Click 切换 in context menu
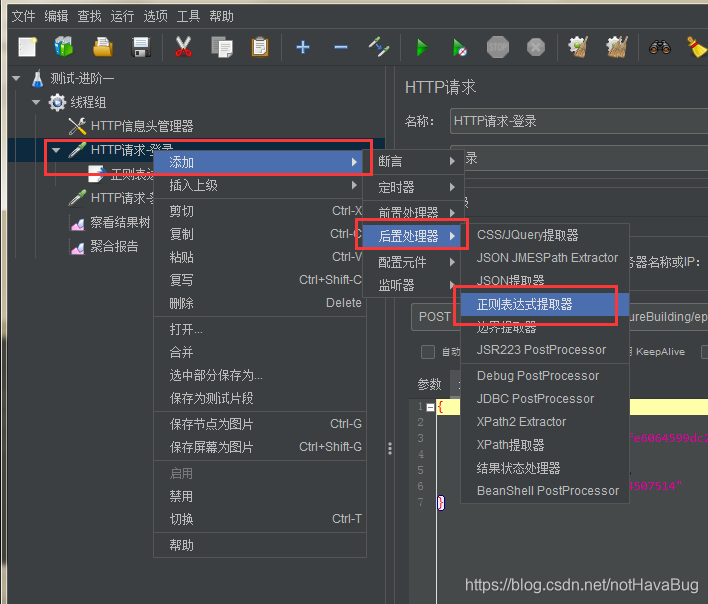The image size is (708, 604). (259, 519)
